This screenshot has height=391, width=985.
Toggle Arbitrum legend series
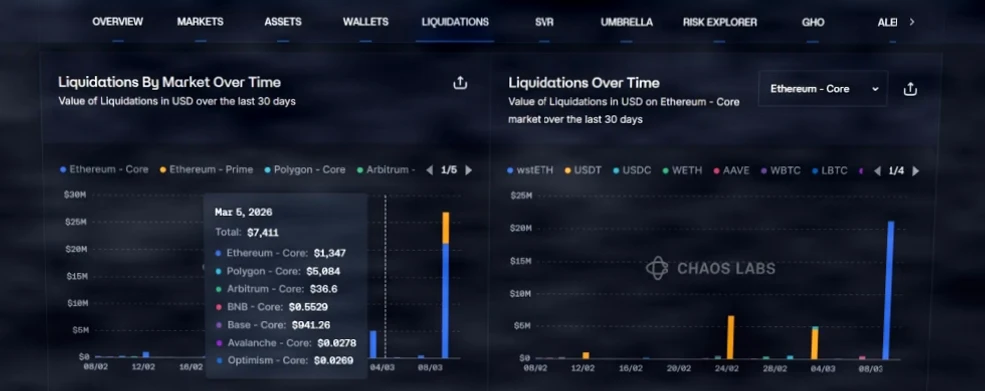pyautogui.click(x=386, y=170)
